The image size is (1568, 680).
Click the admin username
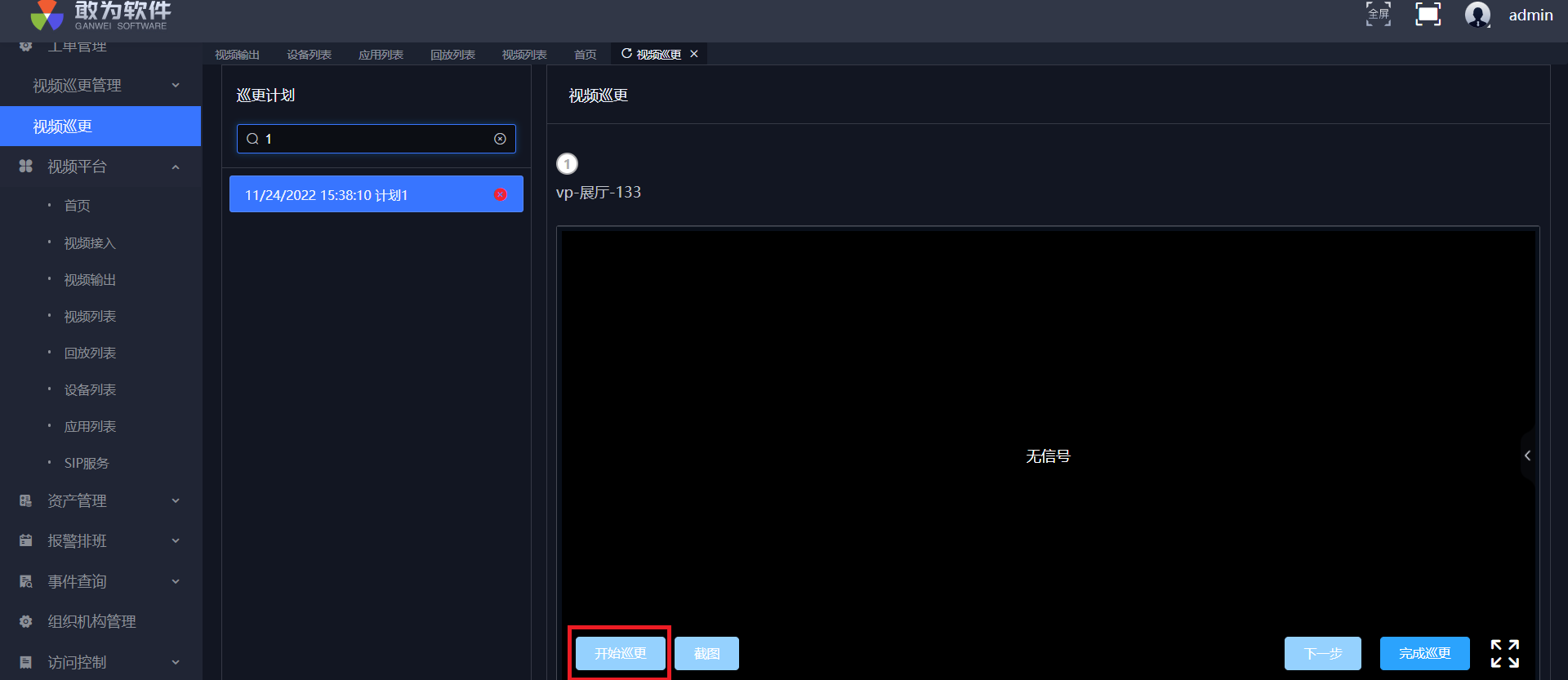[x=1530, y=16]
